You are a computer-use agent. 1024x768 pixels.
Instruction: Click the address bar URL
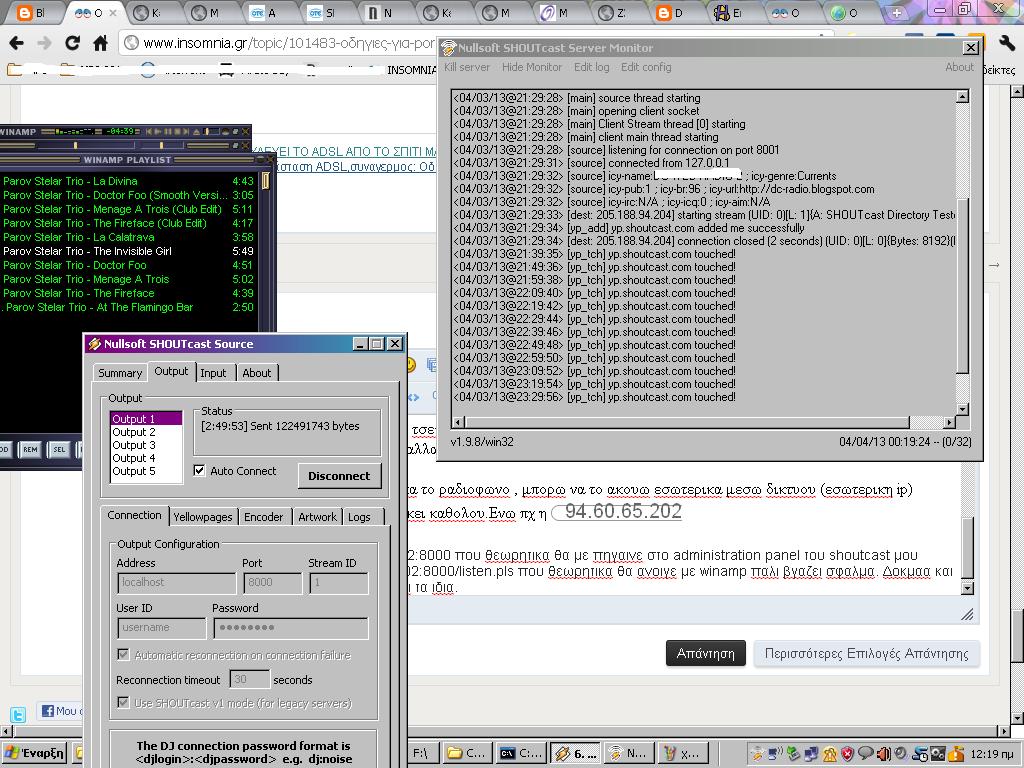click(x=289, y=43)
